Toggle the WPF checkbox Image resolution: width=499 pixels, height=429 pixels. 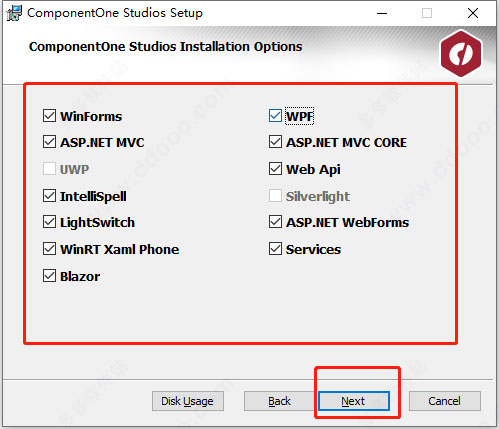[x=275, y=116]
